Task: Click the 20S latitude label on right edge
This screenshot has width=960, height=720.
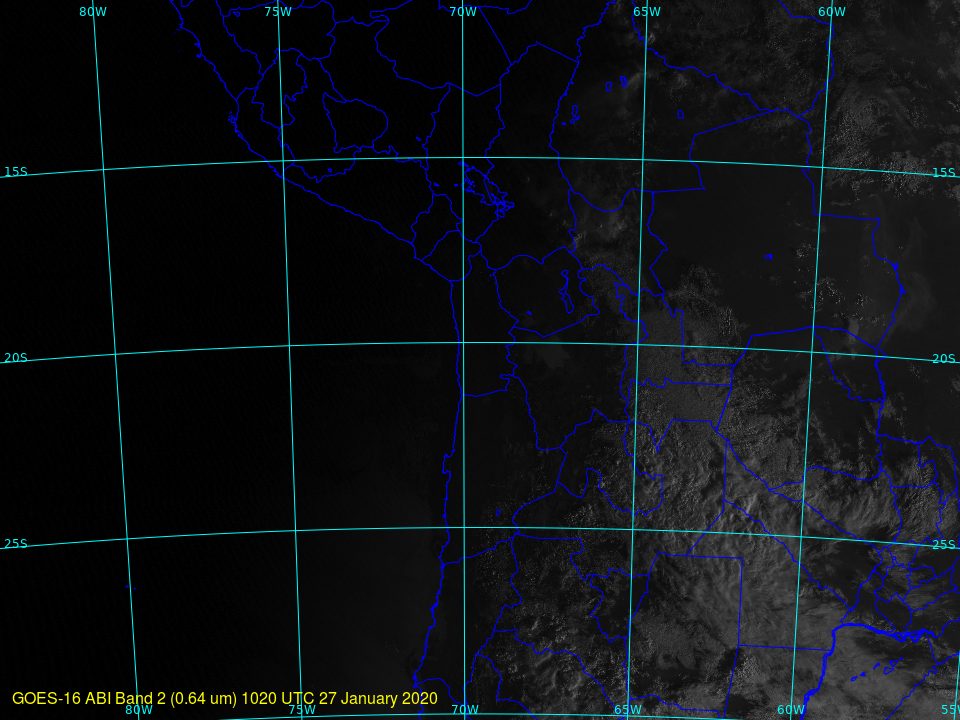Action: [943, 359]
